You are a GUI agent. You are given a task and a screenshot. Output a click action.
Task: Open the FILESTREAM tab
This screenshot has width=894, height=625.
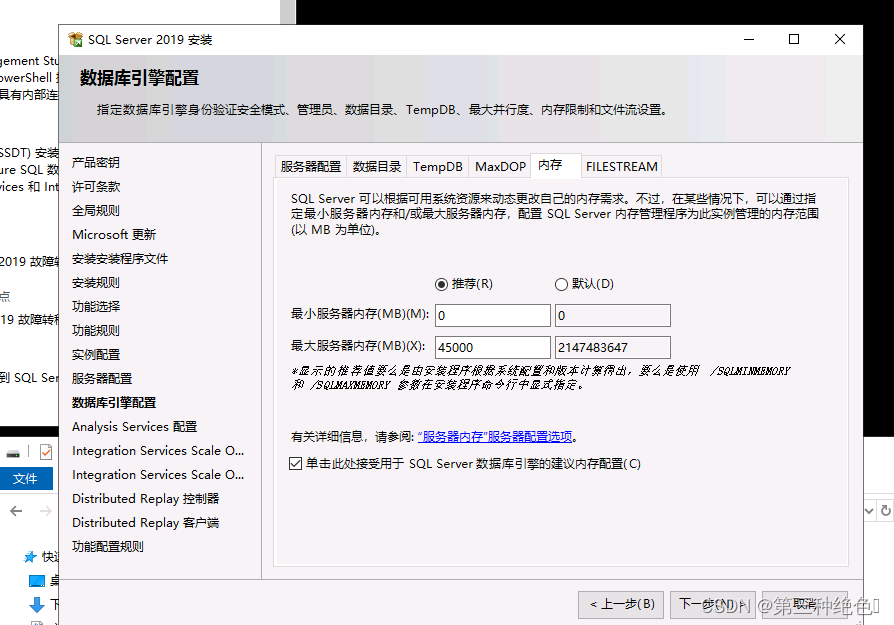(621, 167)
